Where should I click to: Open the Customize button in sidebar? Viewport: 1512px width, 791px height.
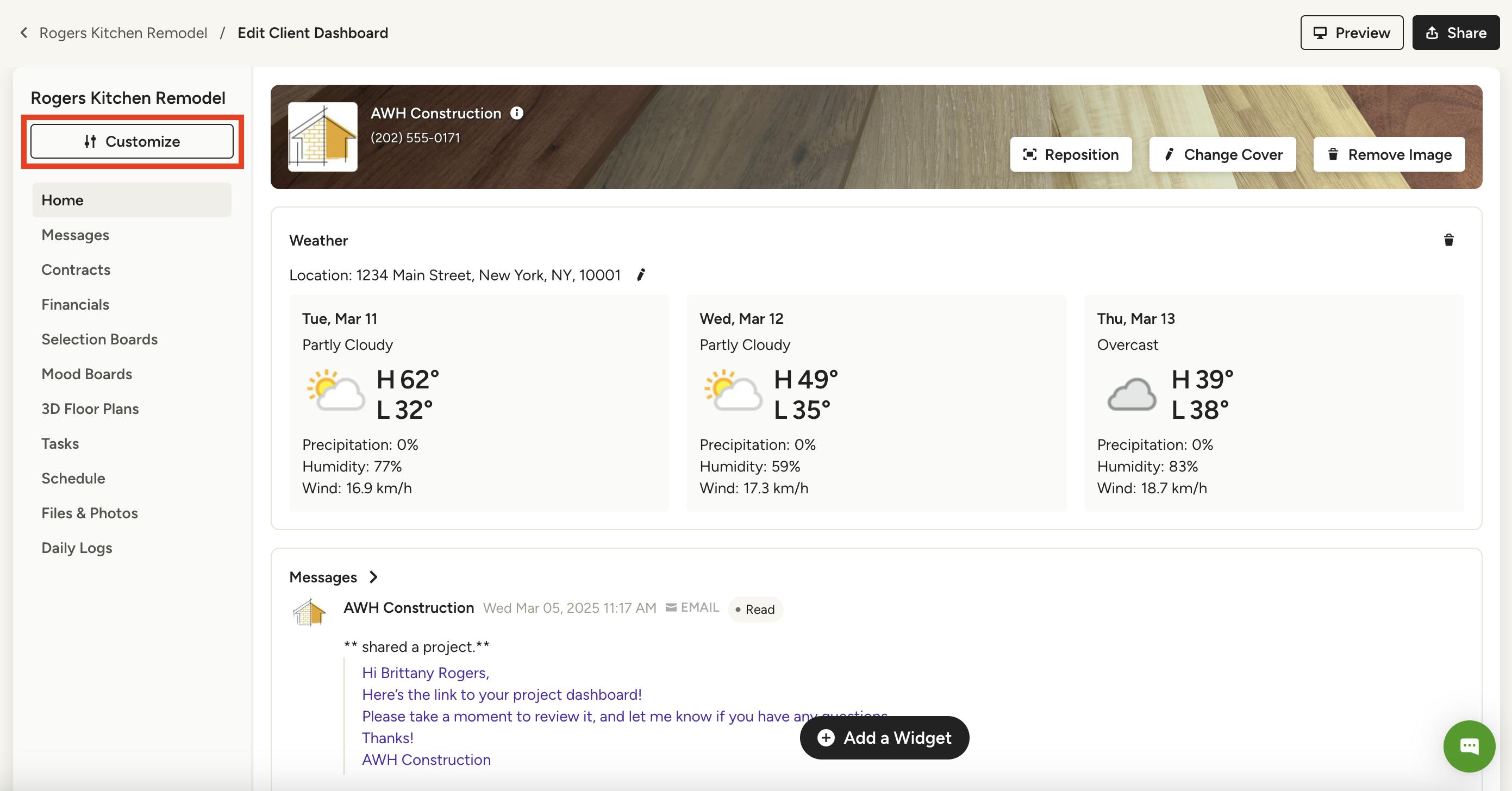tap(132, 141)
